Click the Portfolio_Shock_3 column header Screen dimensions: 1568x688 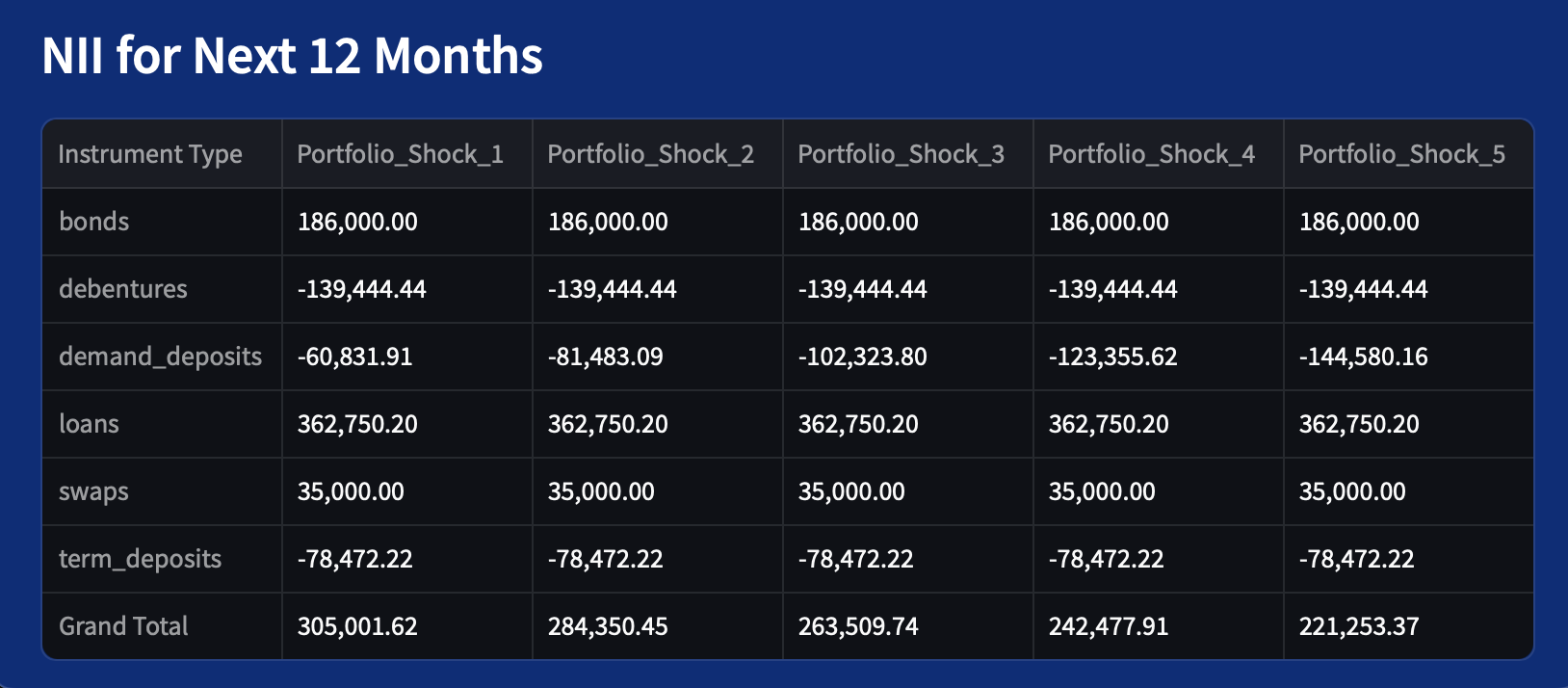point(901,154)
